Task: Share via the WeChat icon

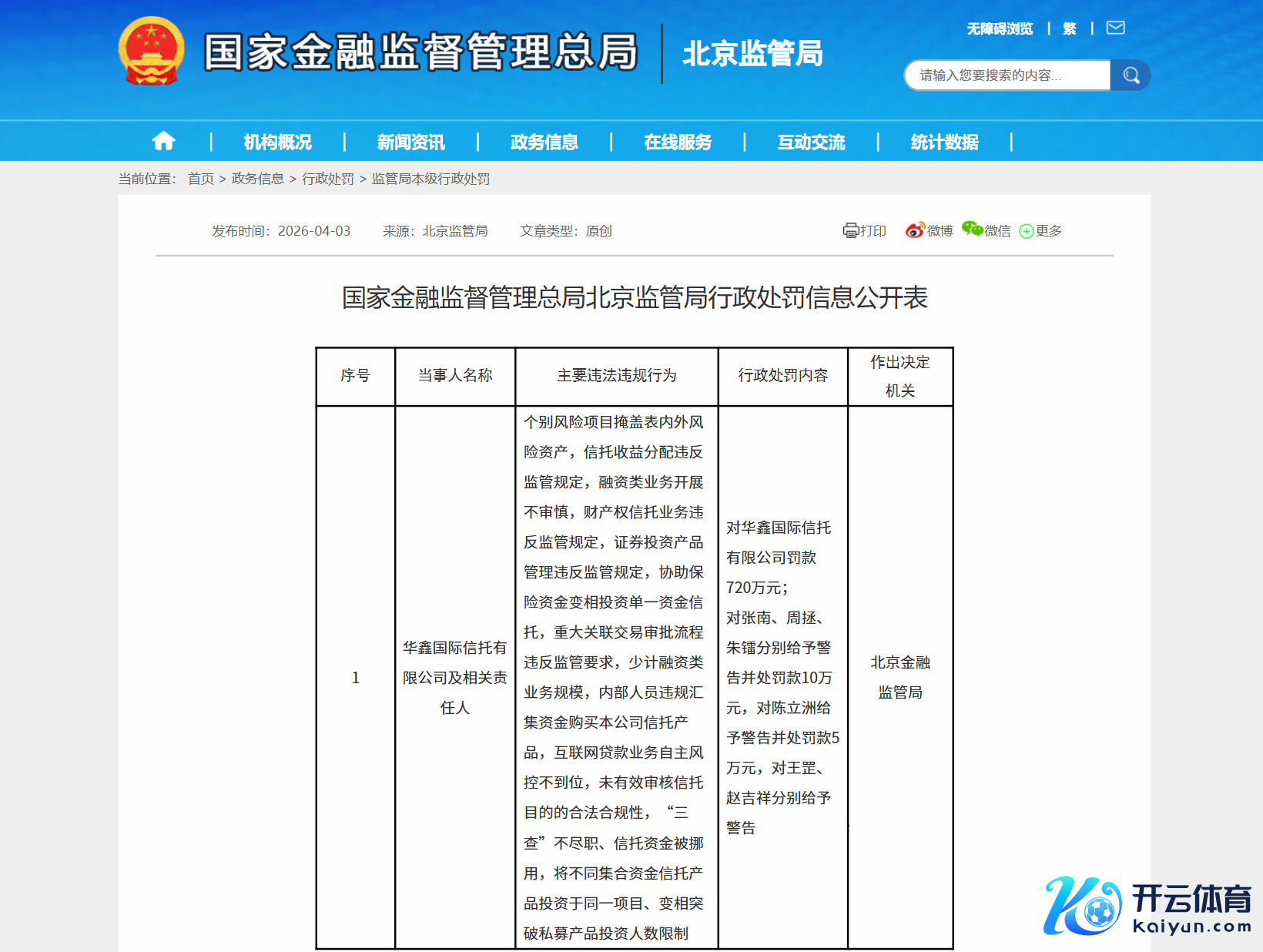Action: 972,230
